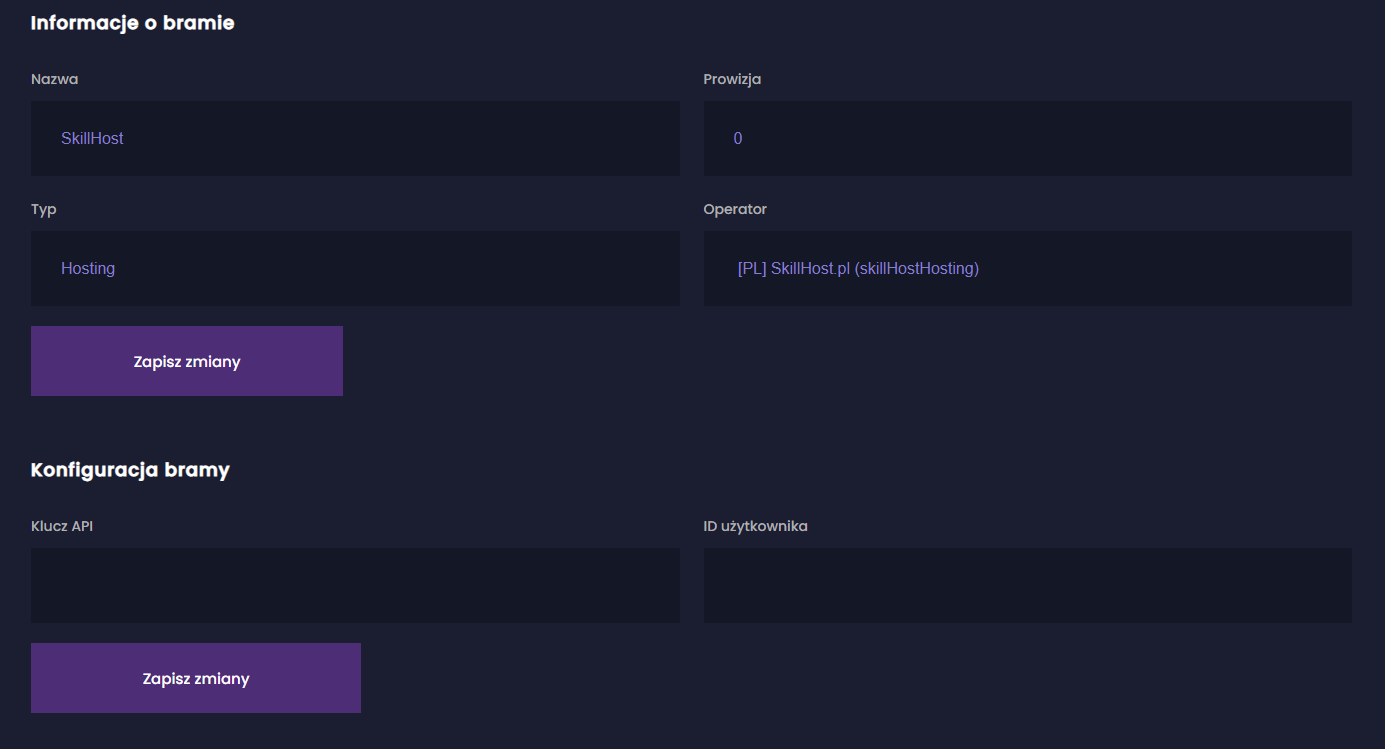This screenshot has width=1385, height=749.
Task: Click the ID użytkownika label
Action: (x=755, y=526)
